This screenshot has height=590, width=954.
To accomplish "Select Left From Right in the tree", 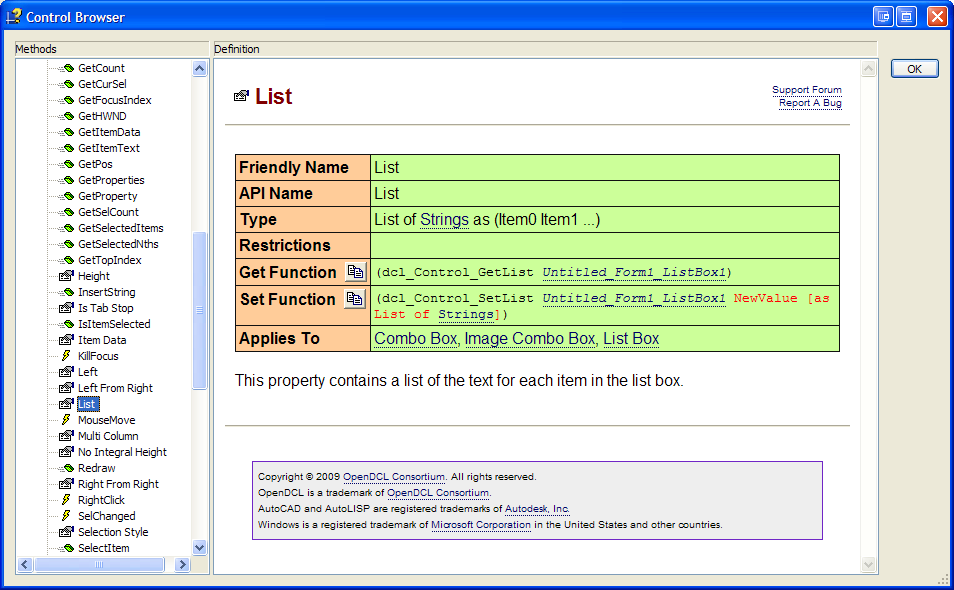I will point(116,388).
